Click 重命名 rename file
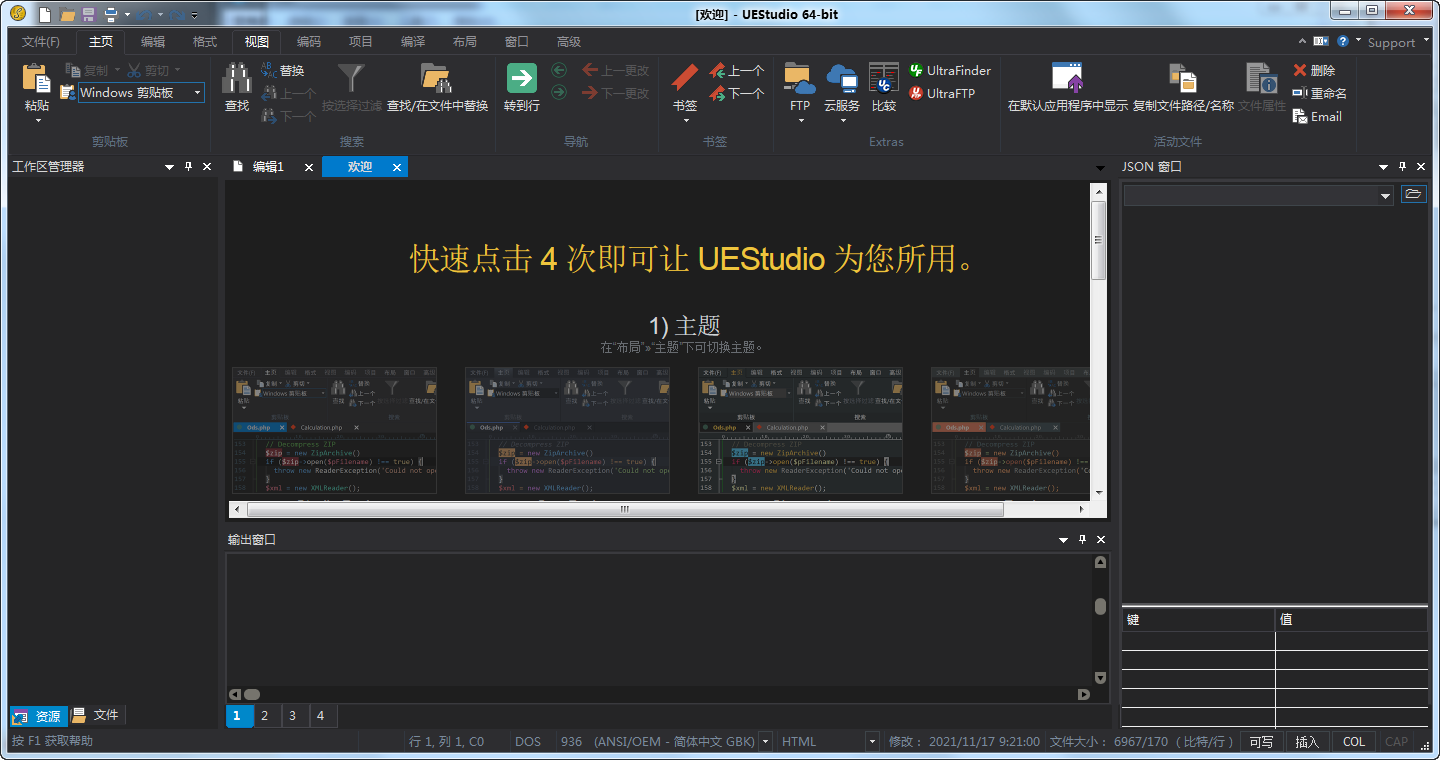The width and height of the screenshot is (1440, 760). 1319,94
